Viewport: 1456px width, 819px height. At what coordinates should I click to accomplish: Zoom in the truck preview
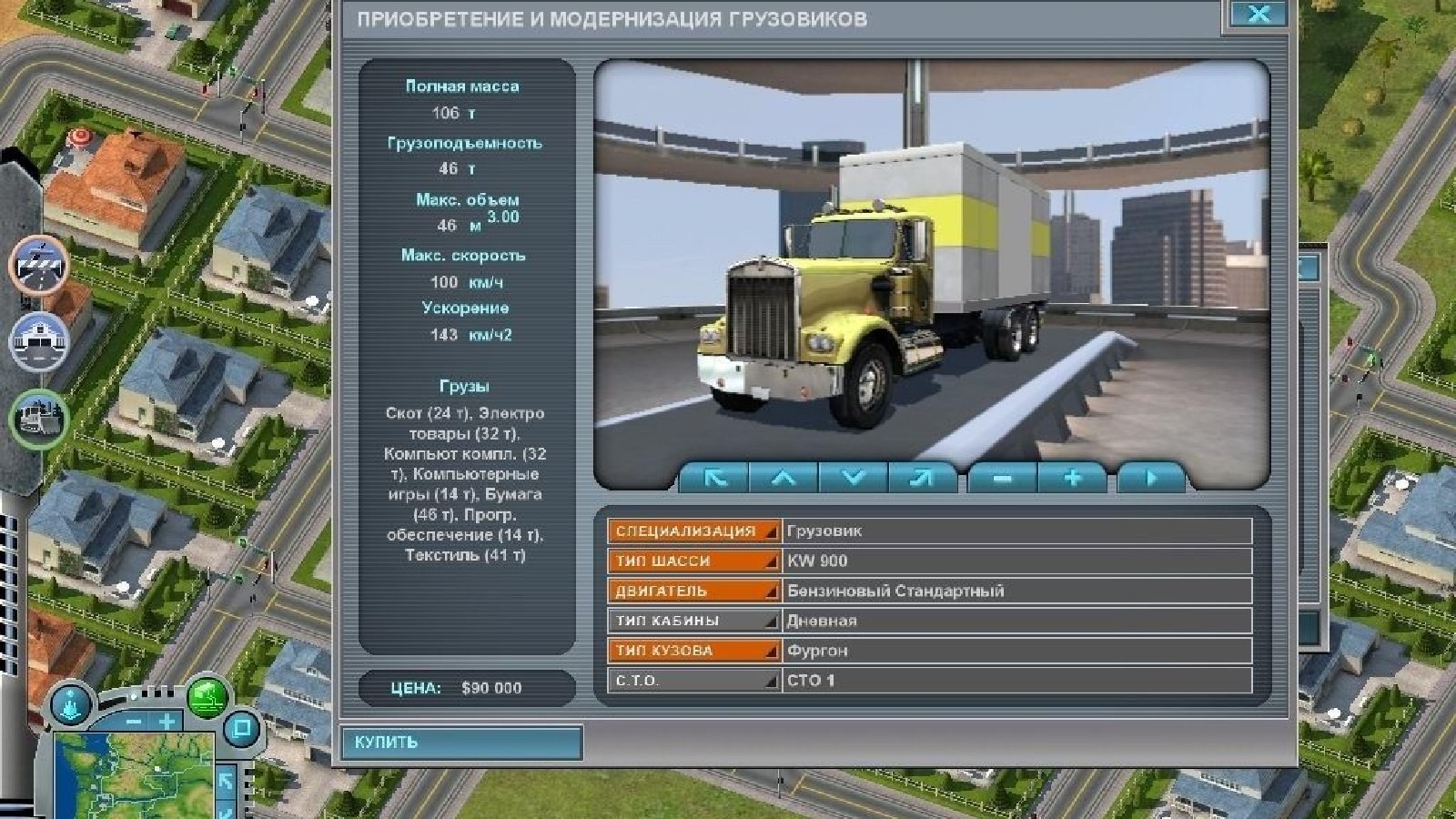(1072, 478)
